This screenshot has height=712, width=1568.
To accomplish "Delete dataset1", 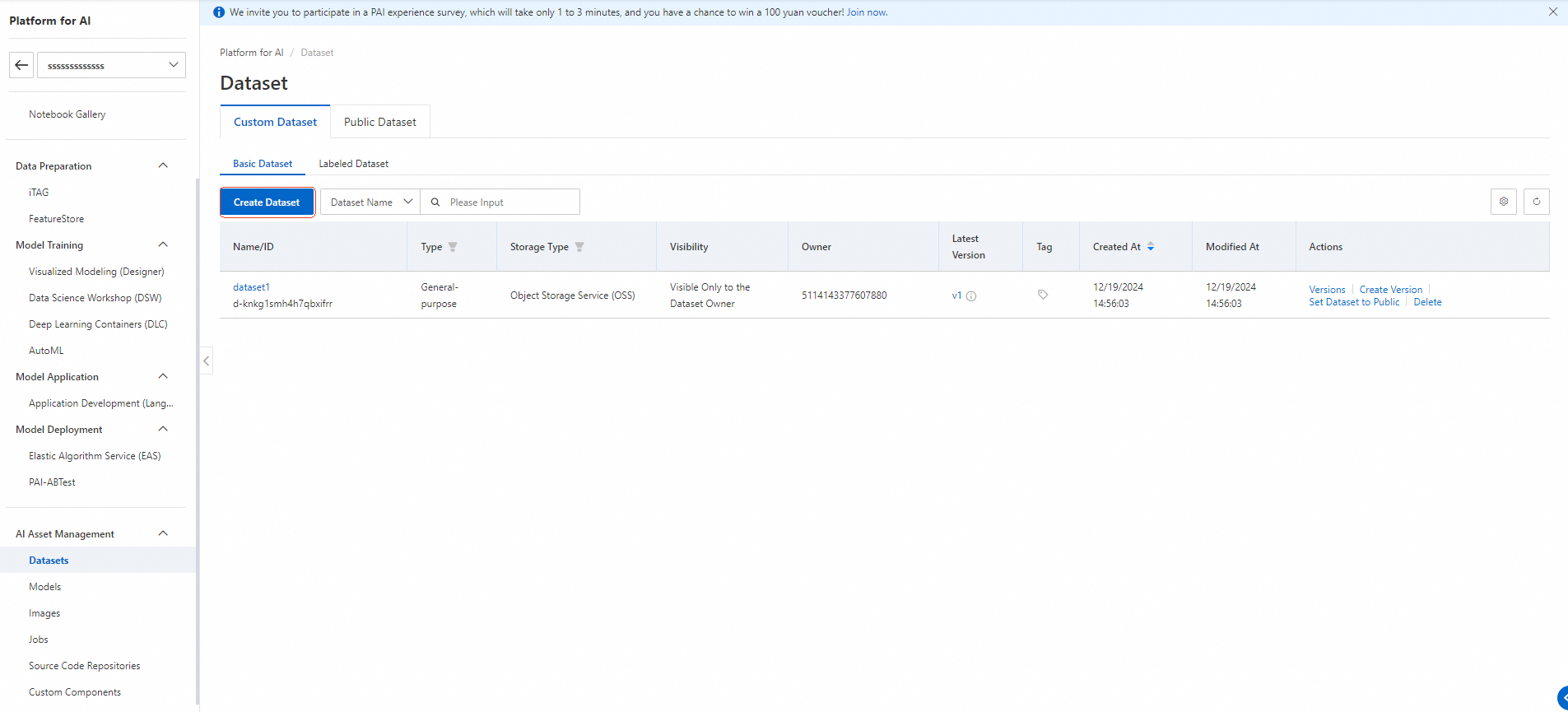I will [1427, 302].
